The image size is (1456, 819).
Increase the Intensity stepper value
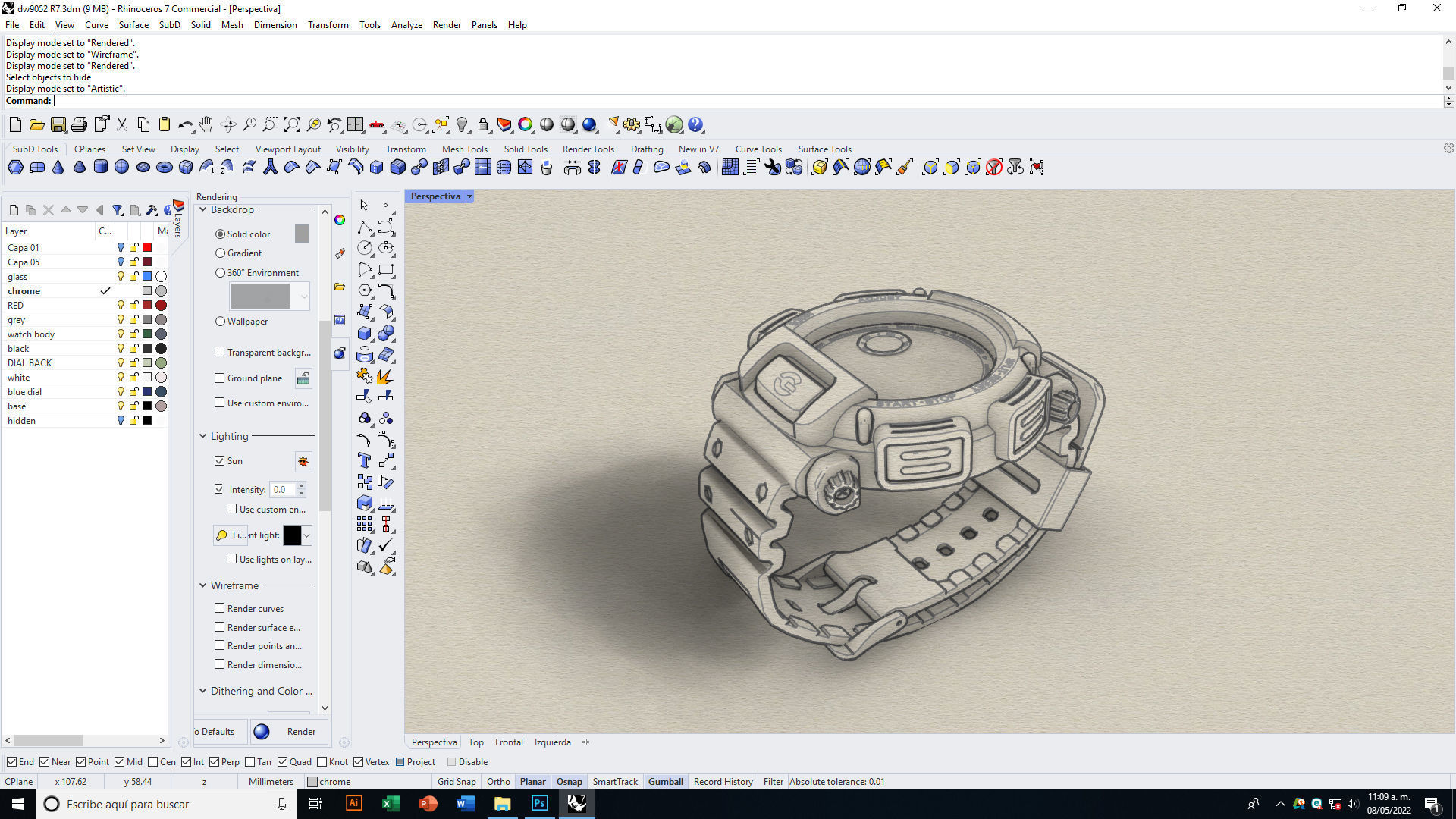tap(301, 486)
